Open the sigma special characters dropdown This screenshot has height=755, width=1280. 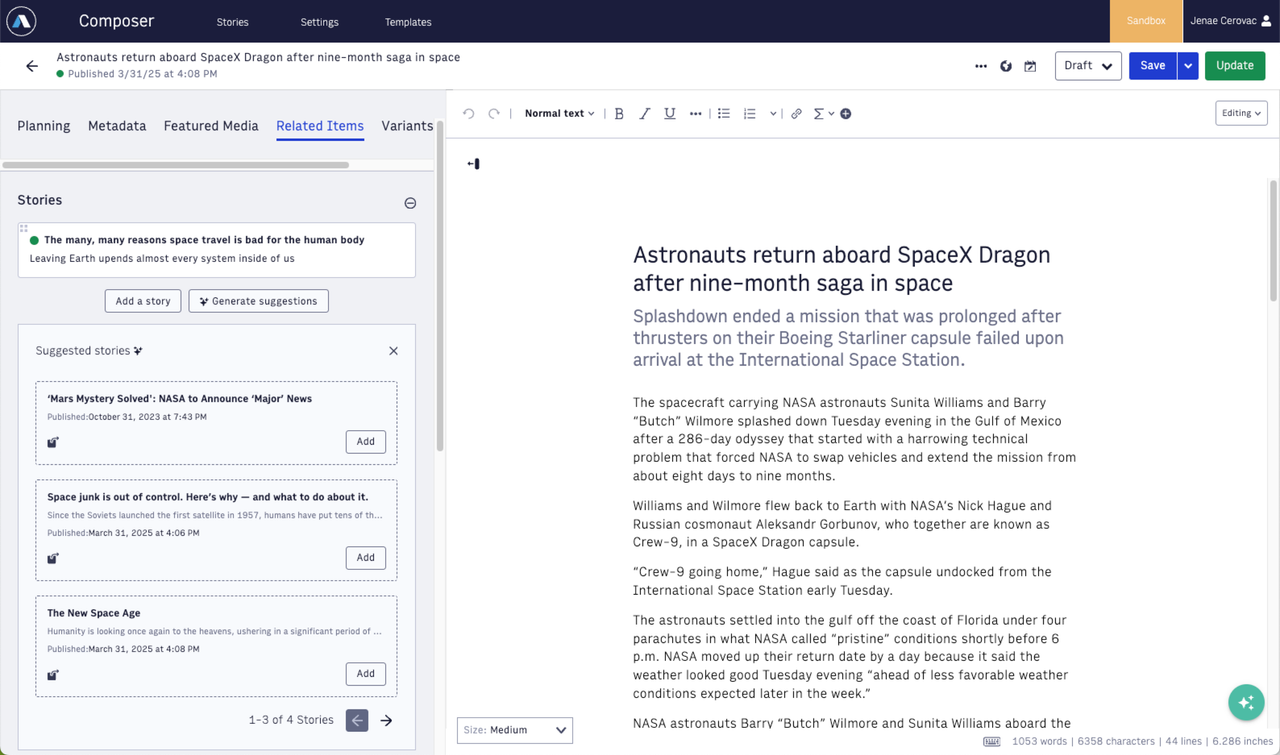click(823, 114)
